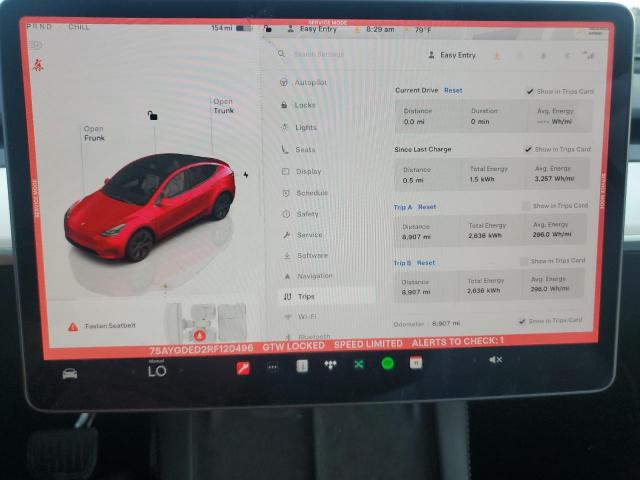Select the Trips menu item
The width and height of the screenshot is (640, 480).
[327, 296]
